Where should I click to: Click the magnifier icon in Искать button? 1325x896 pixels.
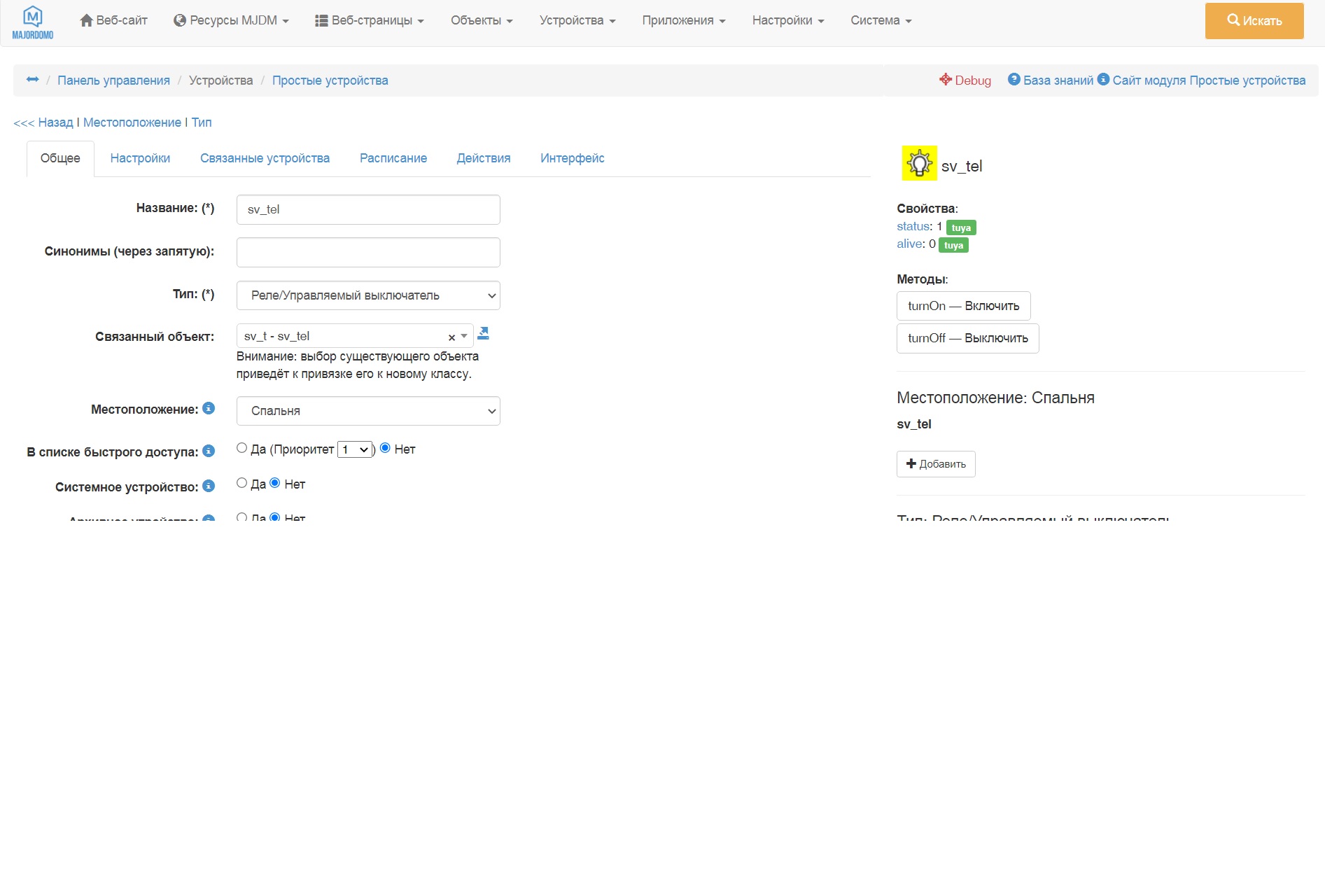tap(1233, 20)
